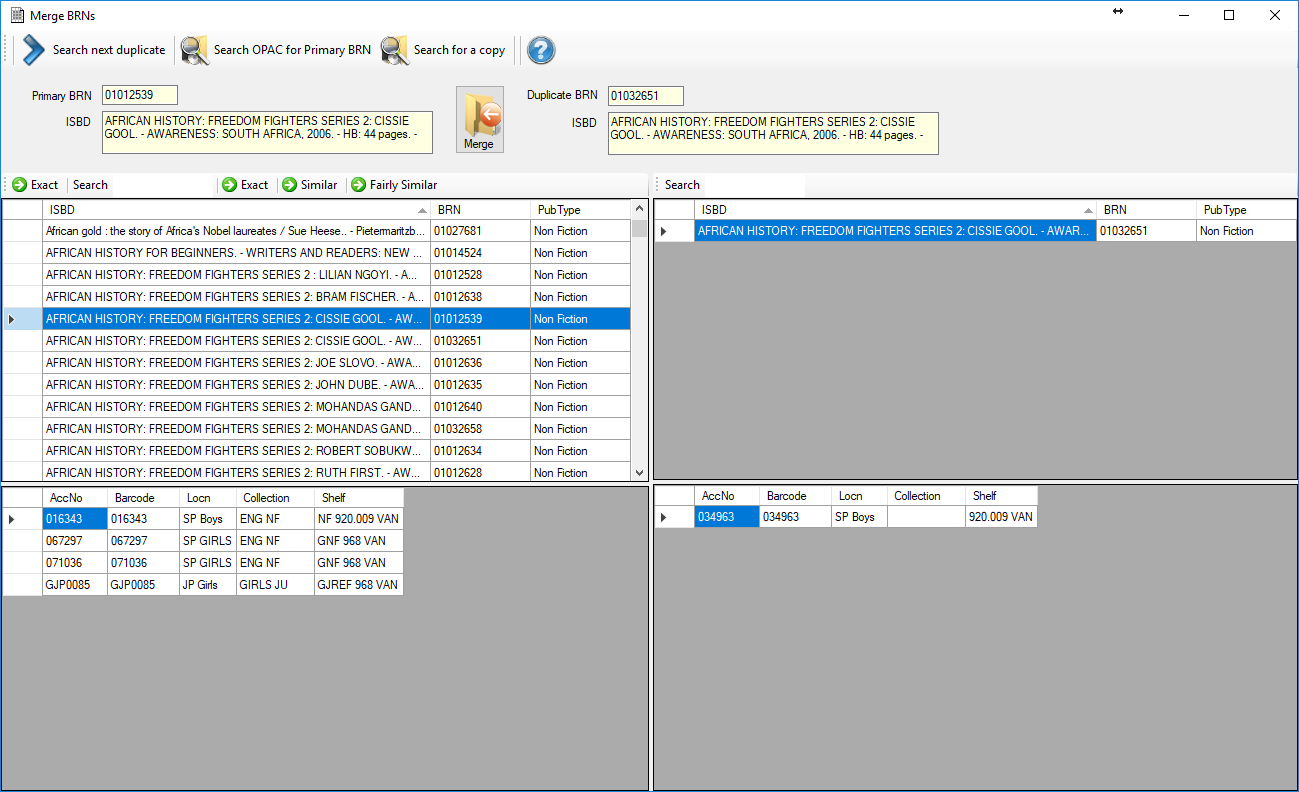The image size is (1299, 792).
Task: Click BRN cell 01032651 in right grid
Action: (x=1146, y=231)
